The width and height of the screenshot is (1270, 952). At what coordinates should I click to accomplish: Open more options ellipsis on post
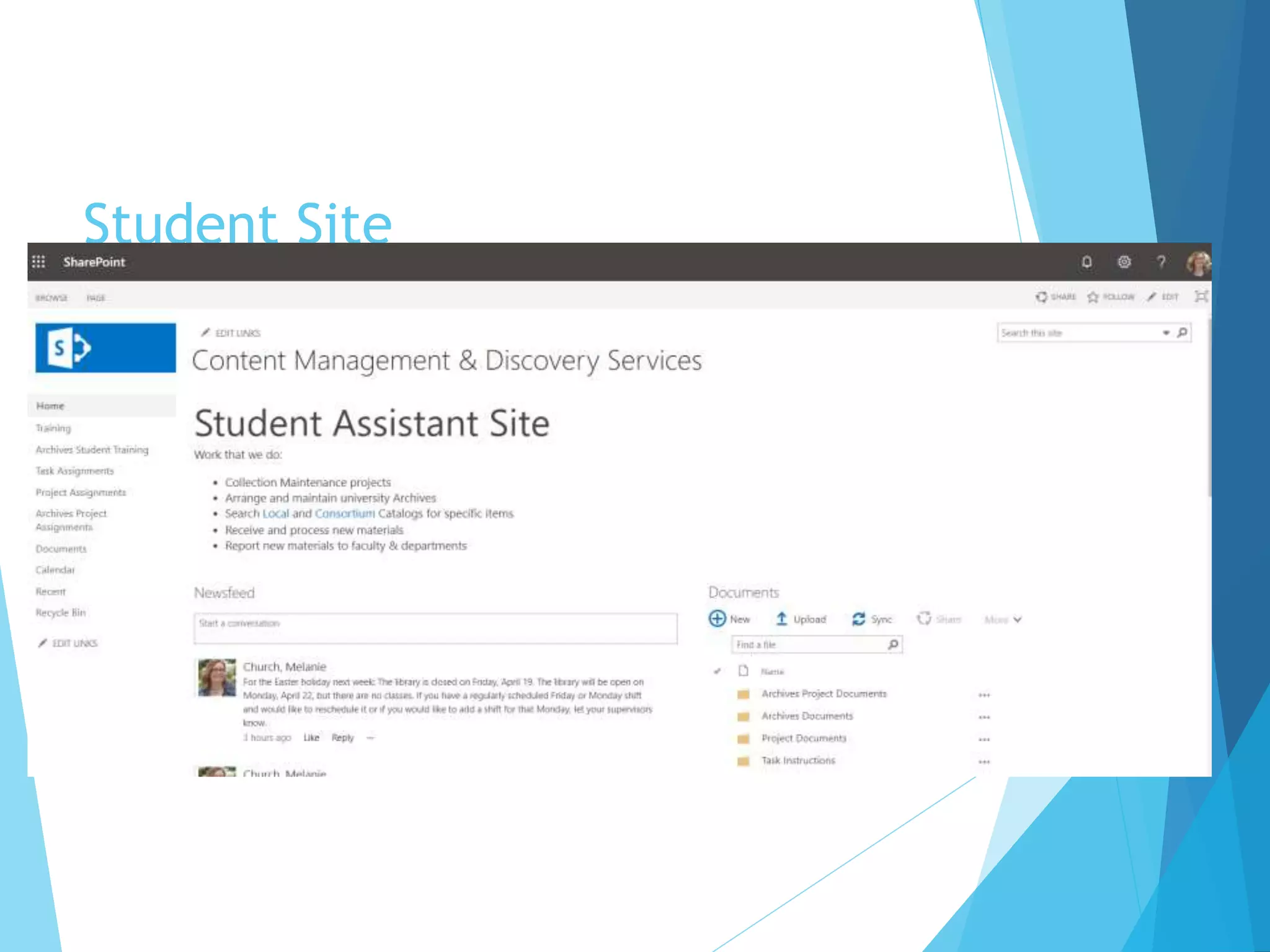pyautogui.click(x=370, y=738)
